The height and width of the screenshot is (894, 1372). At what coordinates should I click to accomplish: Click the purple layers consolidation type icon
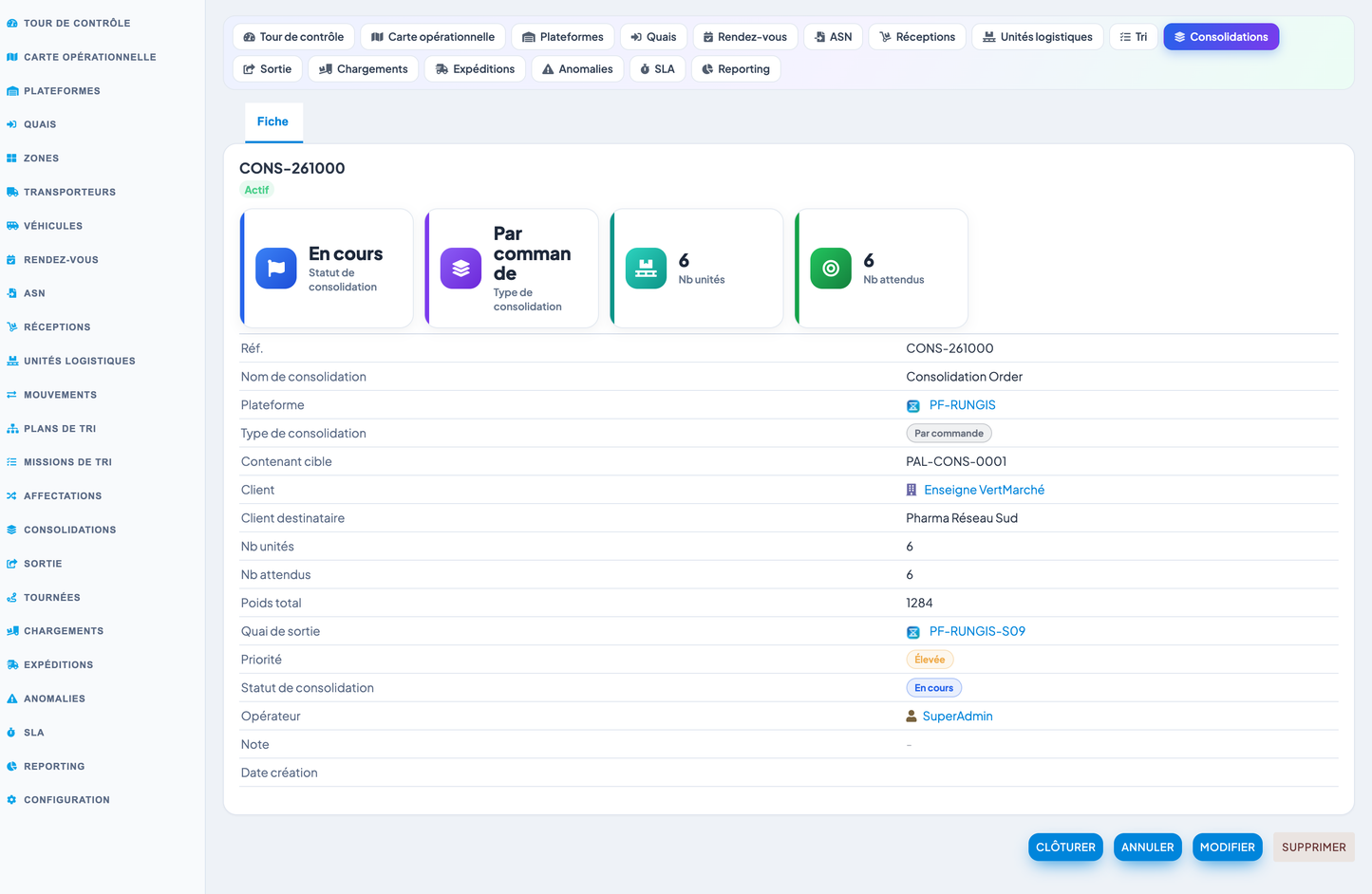(460, 269)
